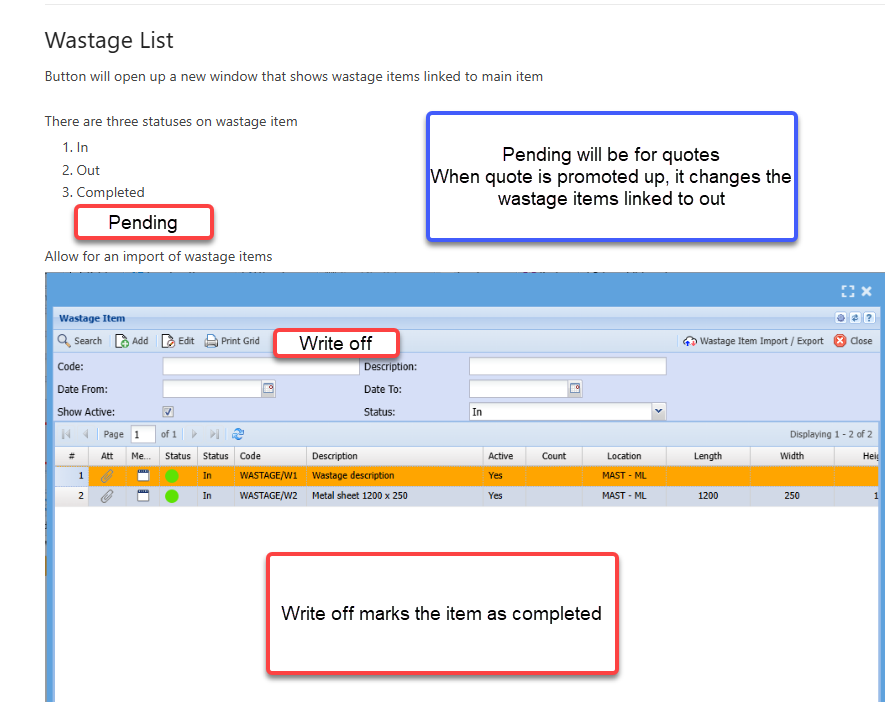Image resolution: width=896 pixels, height=710 pixels.
Task: Sort by the Location column header
Action: 624,456
